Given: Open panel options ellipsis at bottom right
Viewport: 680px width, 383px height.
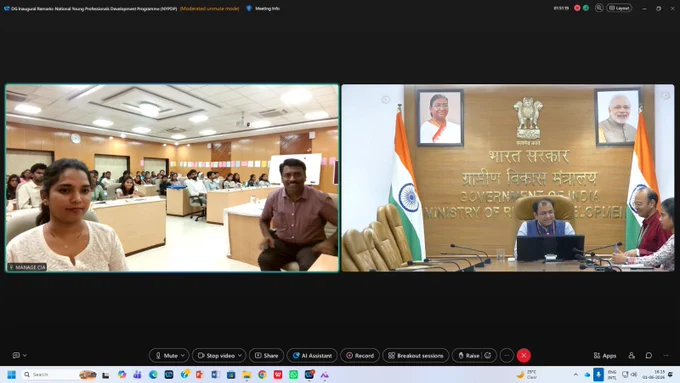Looking at the screenshot, I should point(666,355).
